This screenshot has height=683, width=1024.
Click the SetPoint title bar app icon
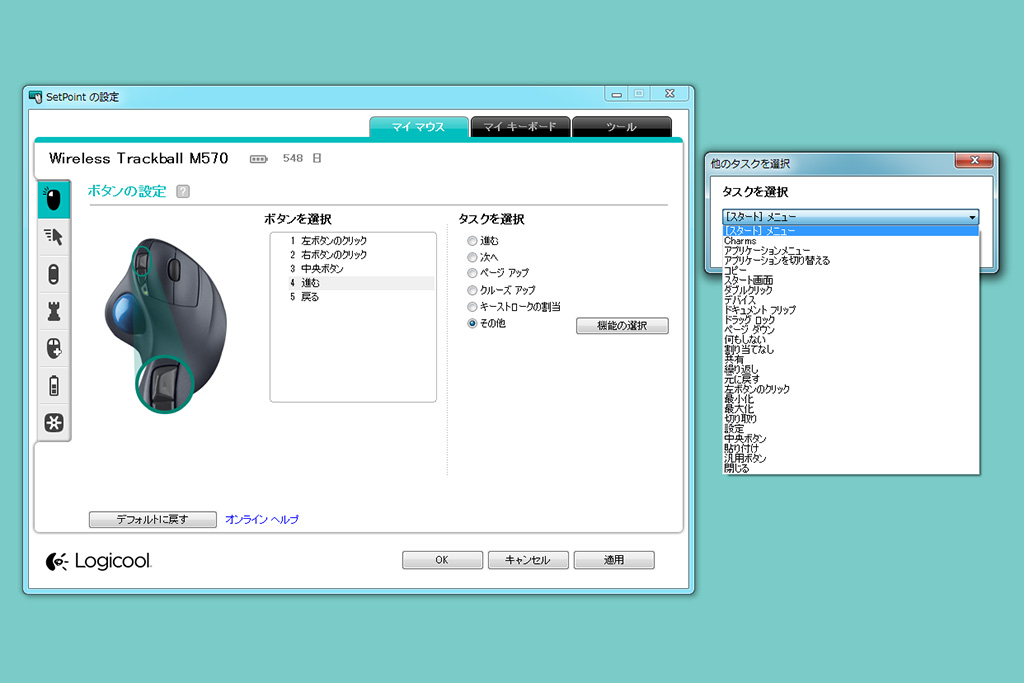pos(35,97)
